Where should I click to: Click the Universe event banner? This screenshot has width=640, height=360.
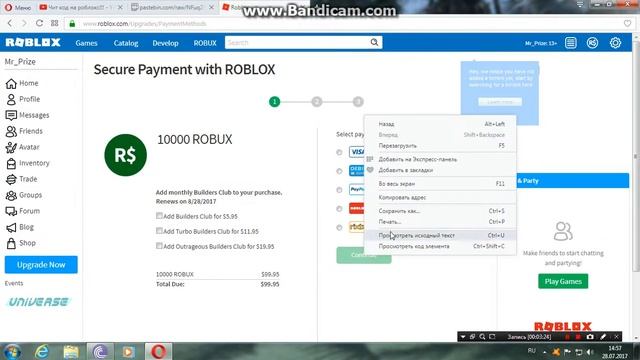click(x=39, y=302)
